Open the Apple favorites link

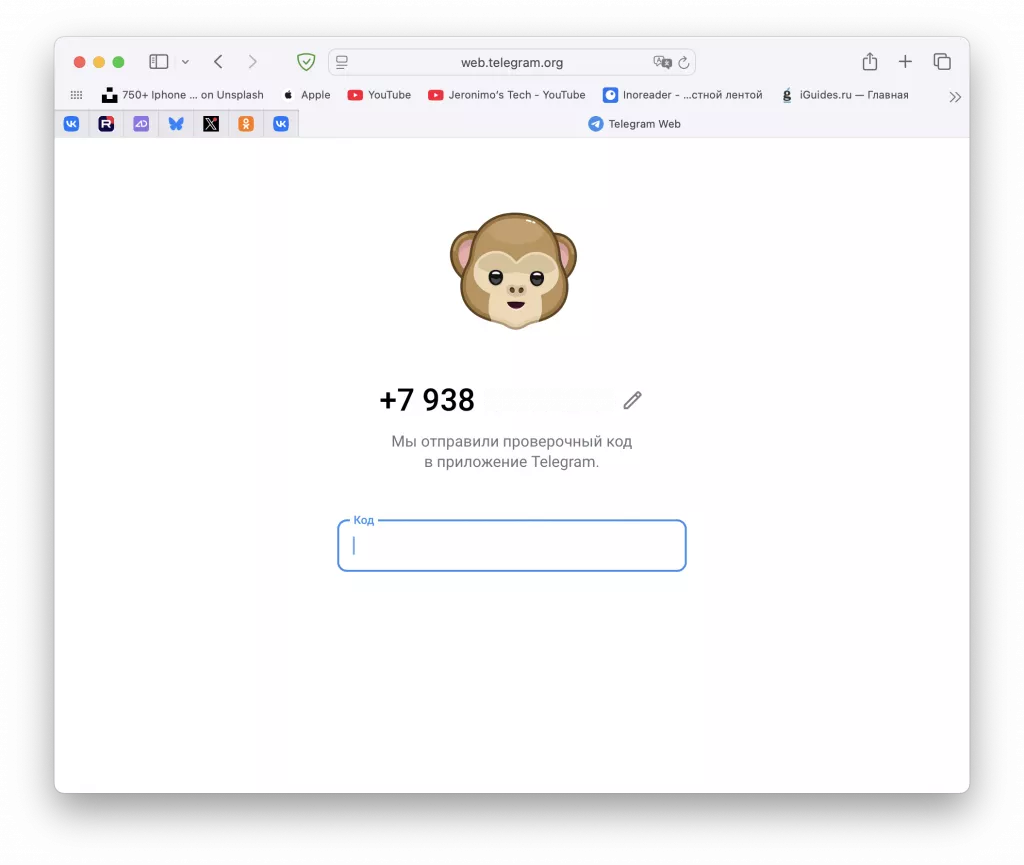(x=305, y=95)
